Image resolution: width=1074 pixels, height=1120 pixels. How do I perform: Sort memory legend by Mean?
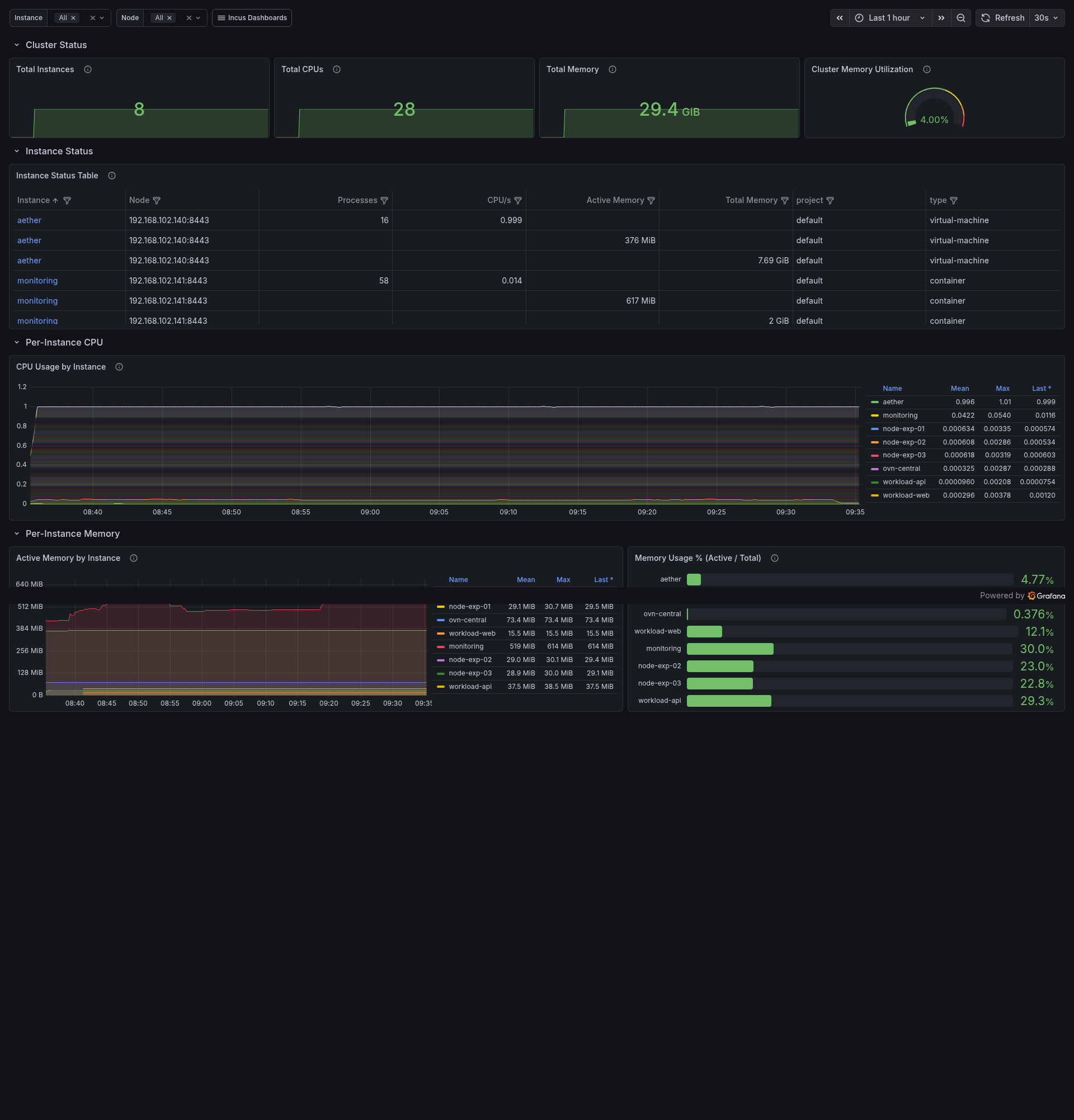pyautogui.click(x=526, y=580)
